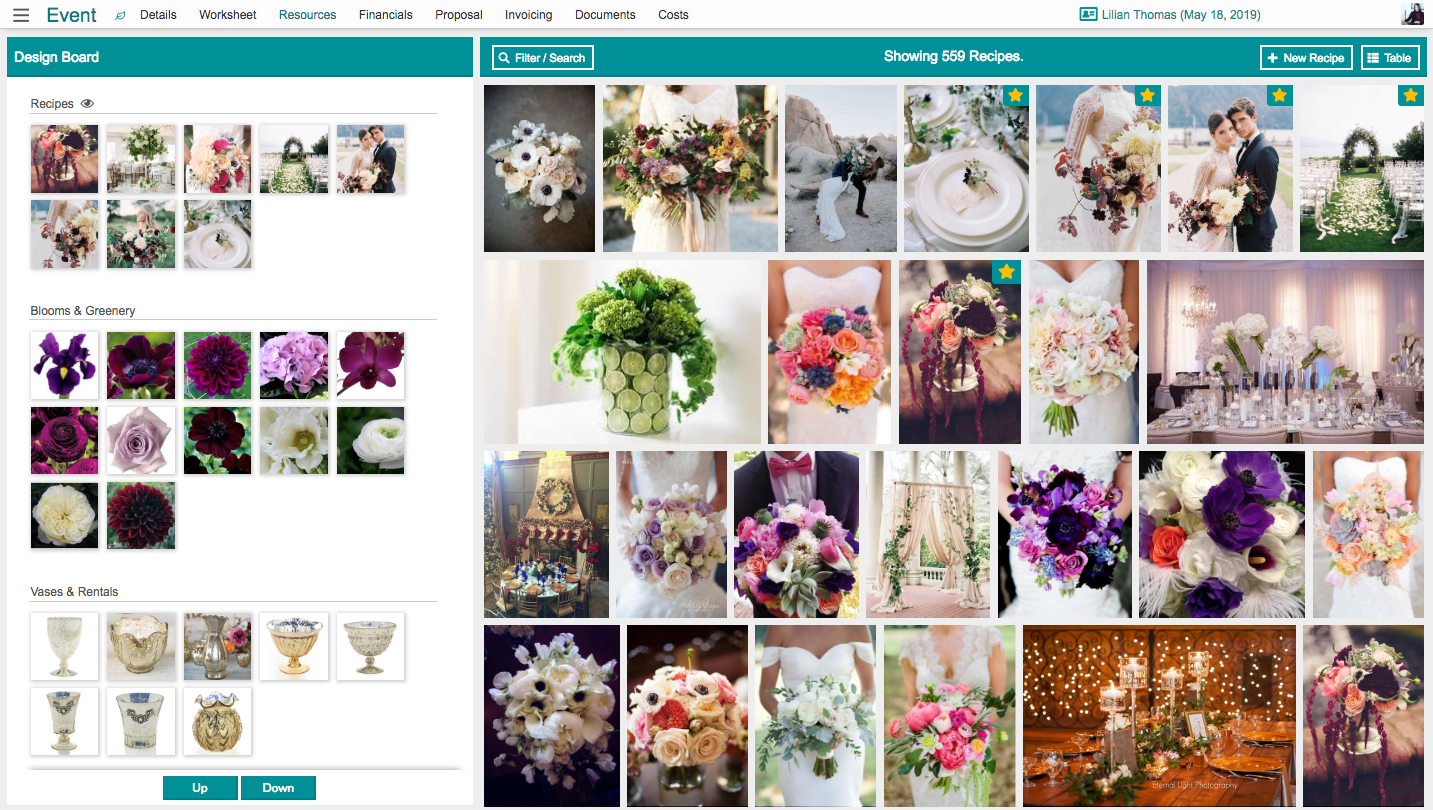The height and width of the screenshot is (810, 1433).
Task: Open the hamburger main menu
Action: click(x=21, y=15)
